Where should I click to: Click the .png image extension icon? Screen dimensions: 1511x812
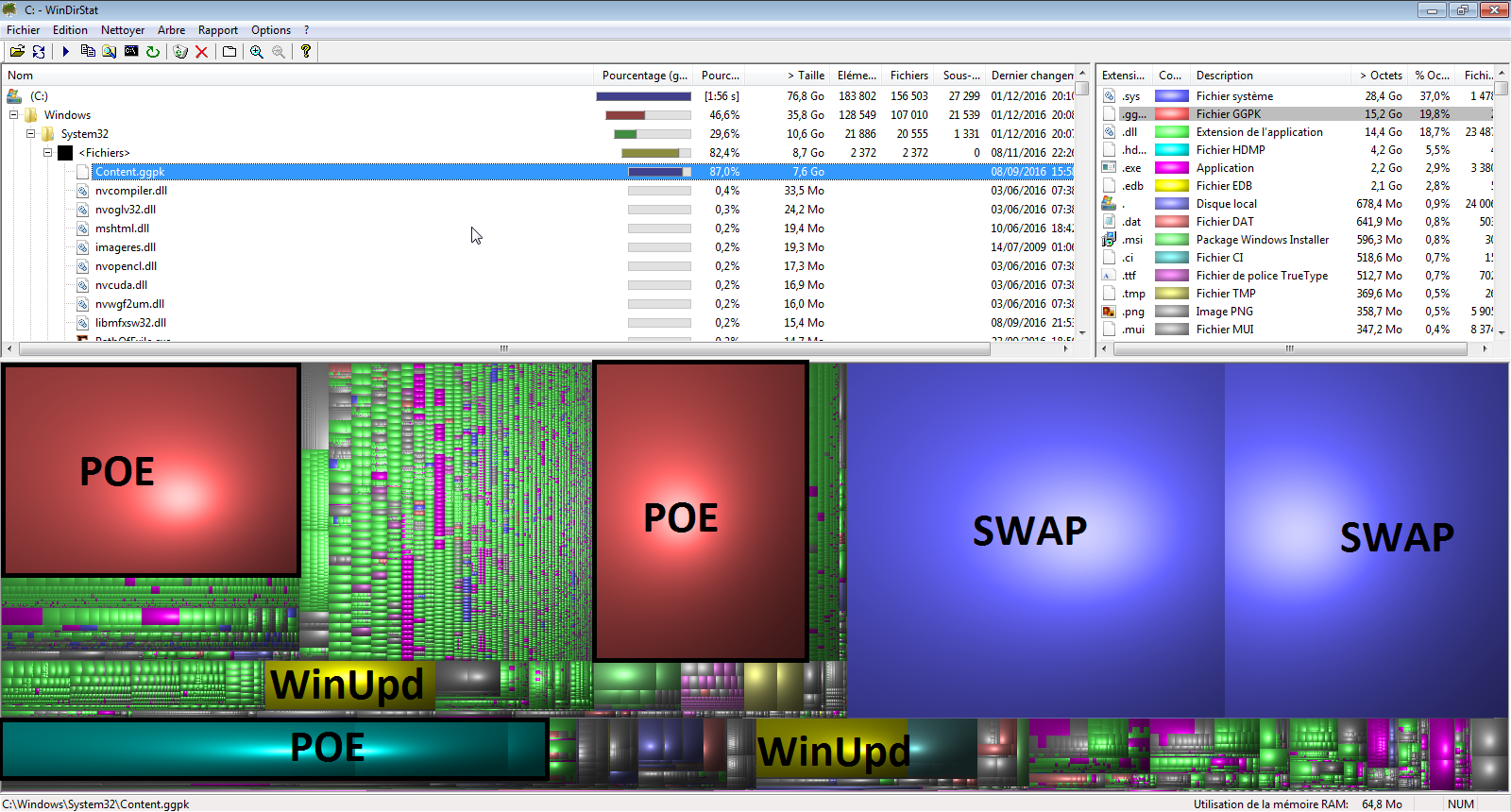(1110, 312)
